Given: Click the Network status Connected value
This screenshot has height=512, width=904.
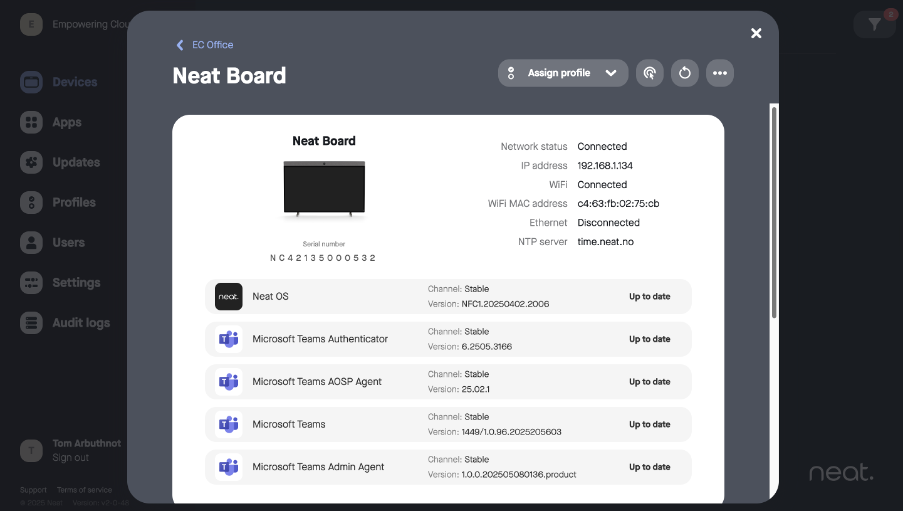Looking at the screenshot, I should [602, 147].
